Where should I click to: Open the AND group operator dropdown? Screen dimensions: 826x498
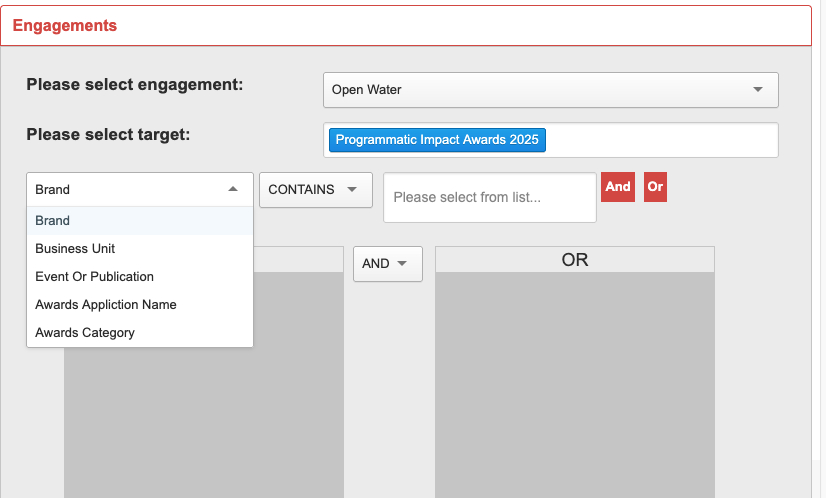click(388, 263)
